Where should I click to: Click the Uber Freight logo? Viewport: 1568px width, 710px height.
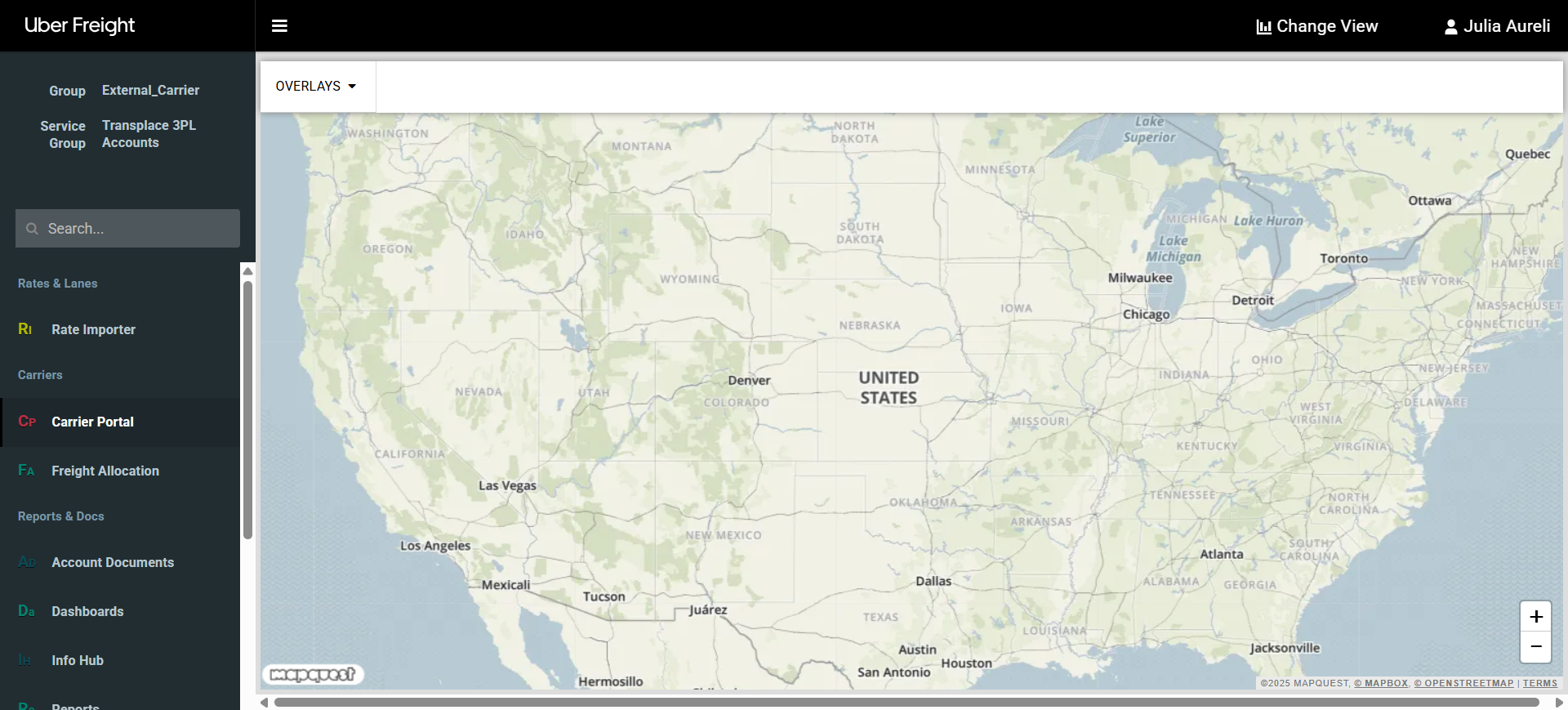[x=79, y=25]
